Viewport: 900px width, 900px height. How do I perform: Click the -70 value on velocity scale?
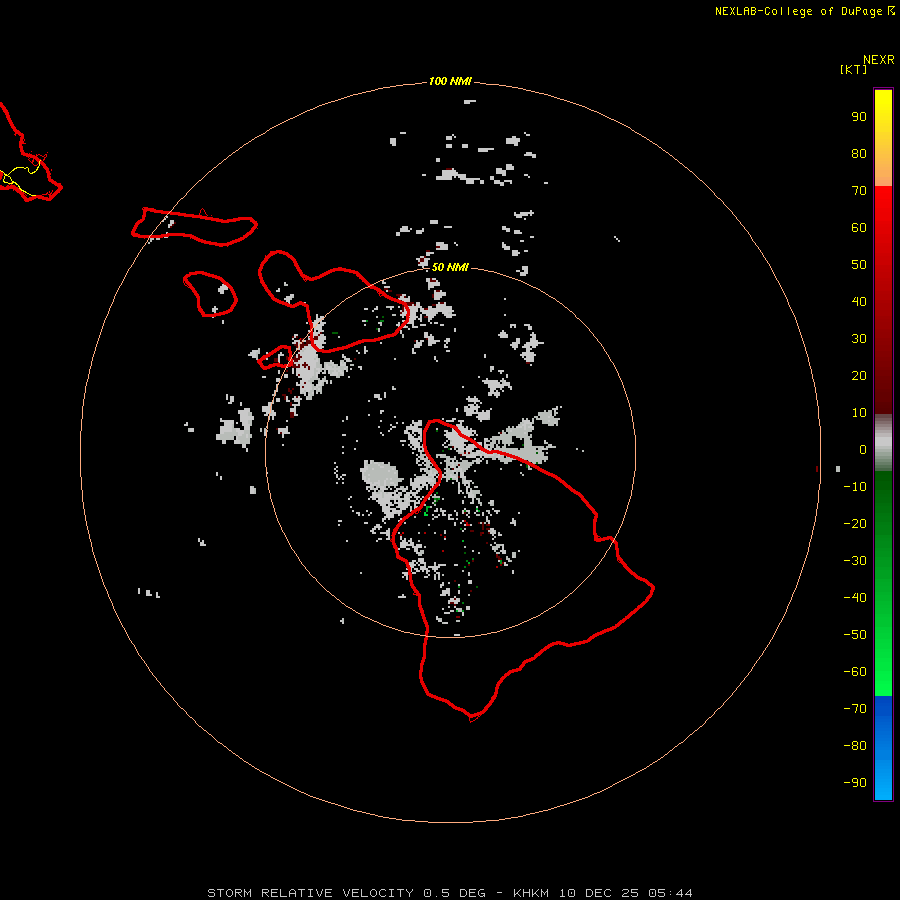pyautogui.click(x=855, y=709)
